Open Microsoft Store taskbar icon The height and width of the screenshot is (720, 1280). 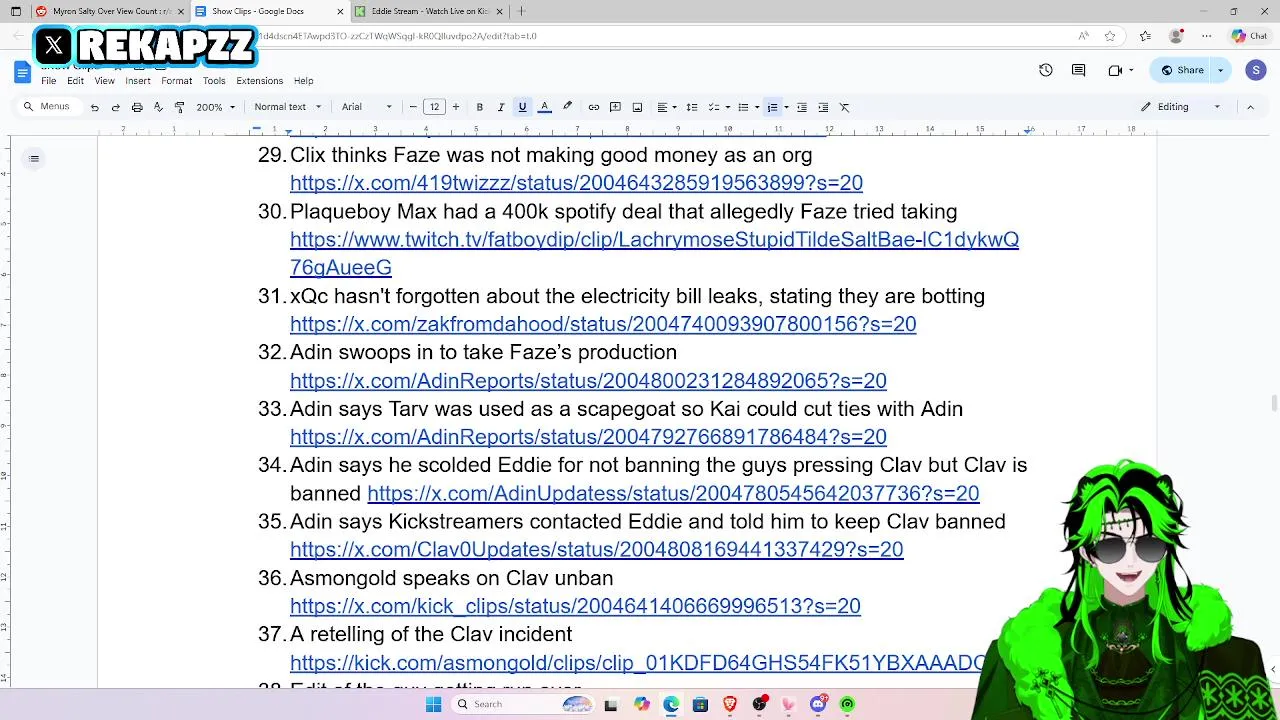pos(700,704)
